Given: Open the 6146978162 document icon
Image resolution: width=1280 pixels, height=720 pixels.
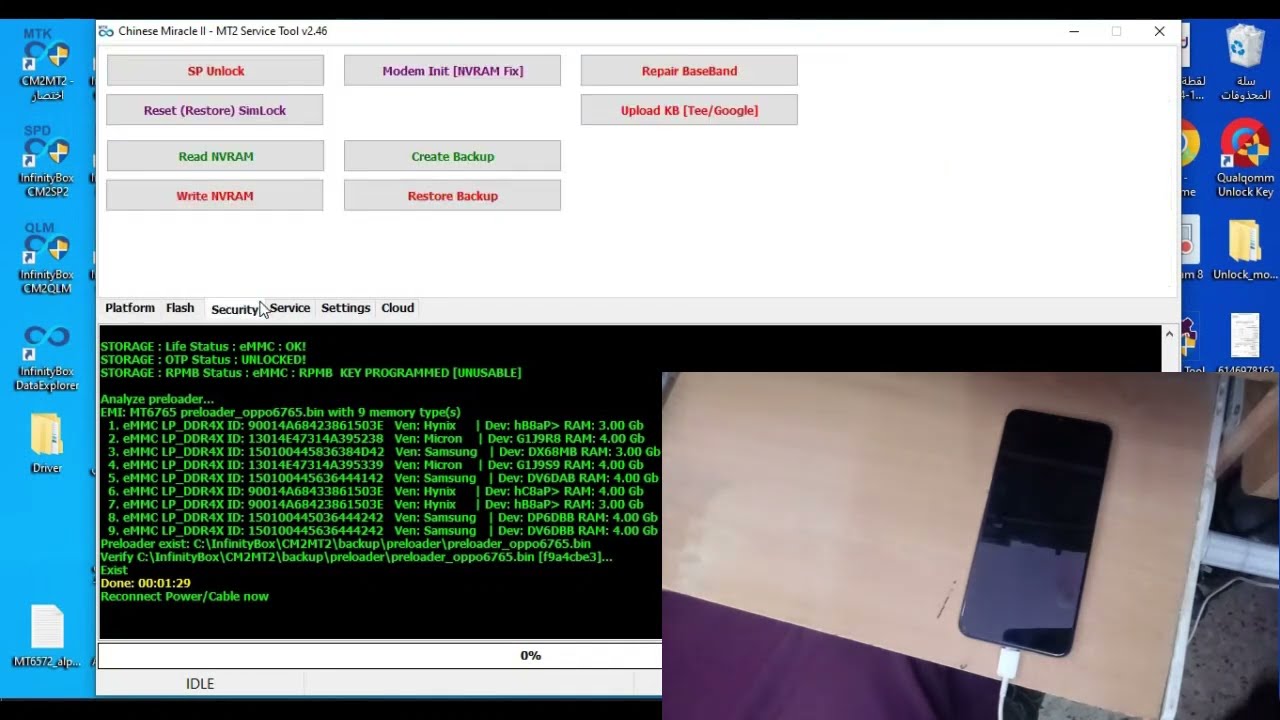Looking at the screenshot, I should (x=1245, y=344).
